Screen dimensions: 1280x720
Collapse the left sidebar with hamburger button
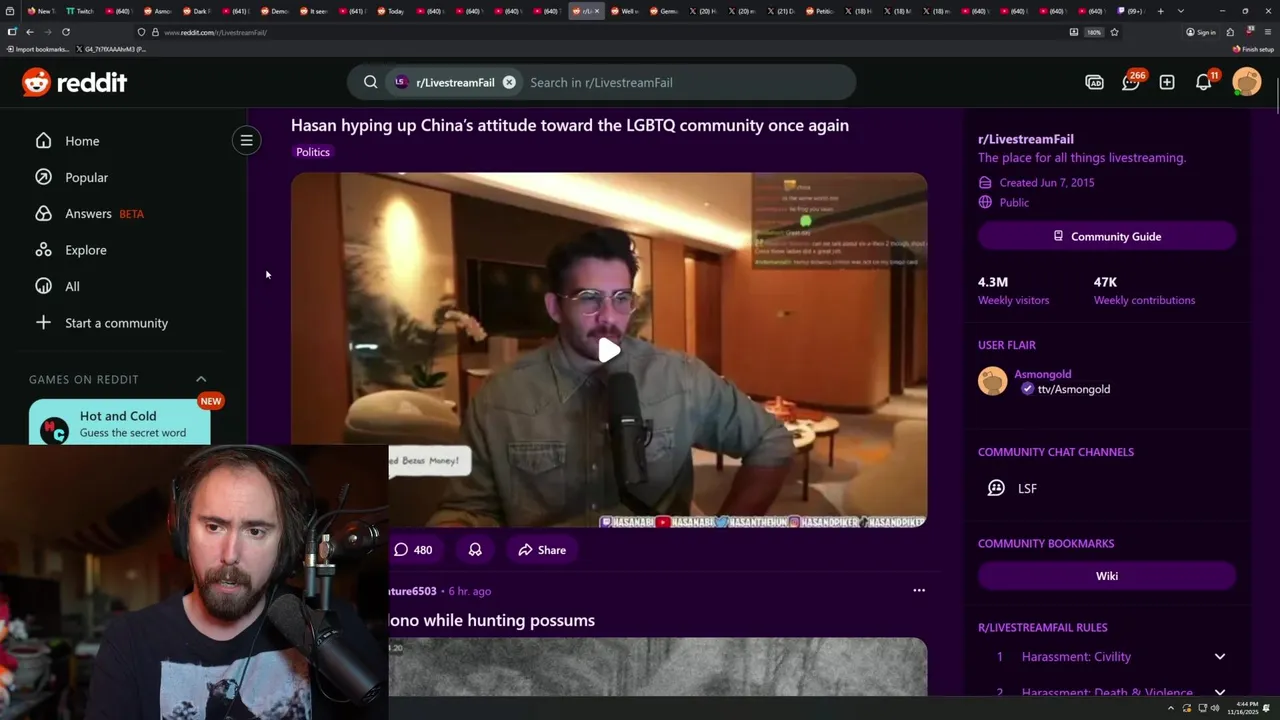(x=247, y=140)
